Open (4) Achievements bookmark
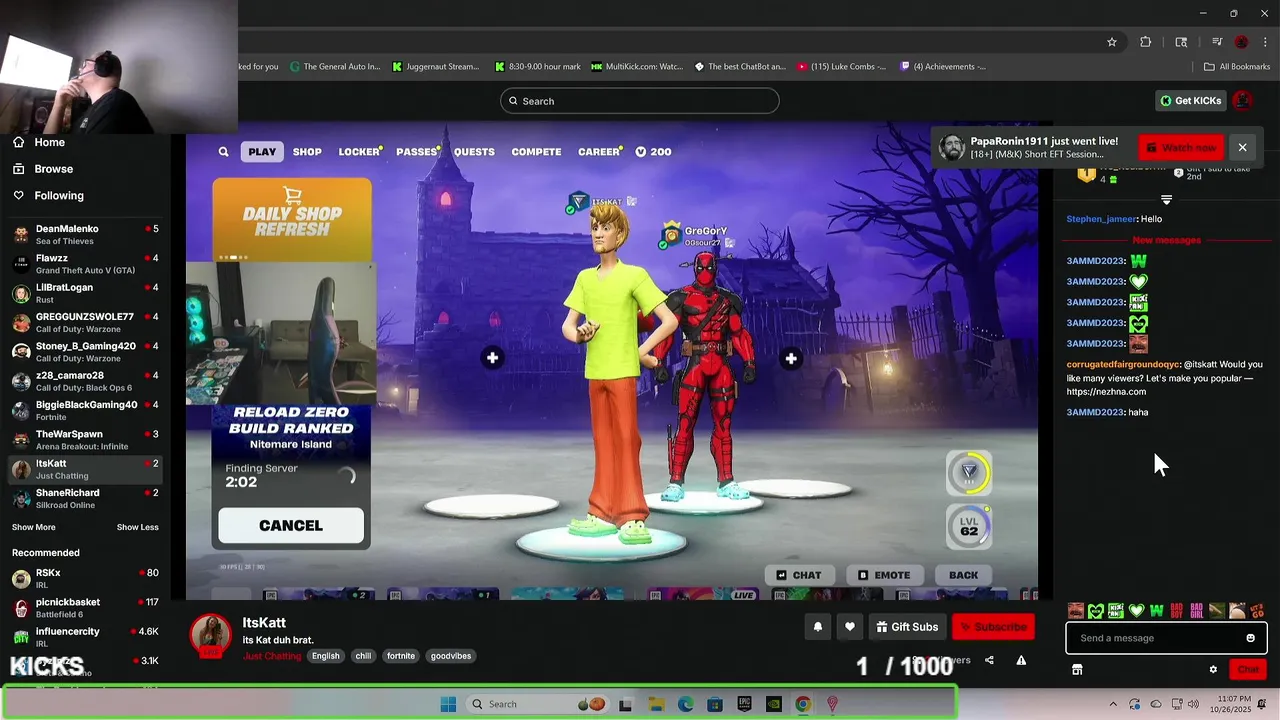Image resolution: width=1280 pixels, height=720 pixels. click(943, 67)
